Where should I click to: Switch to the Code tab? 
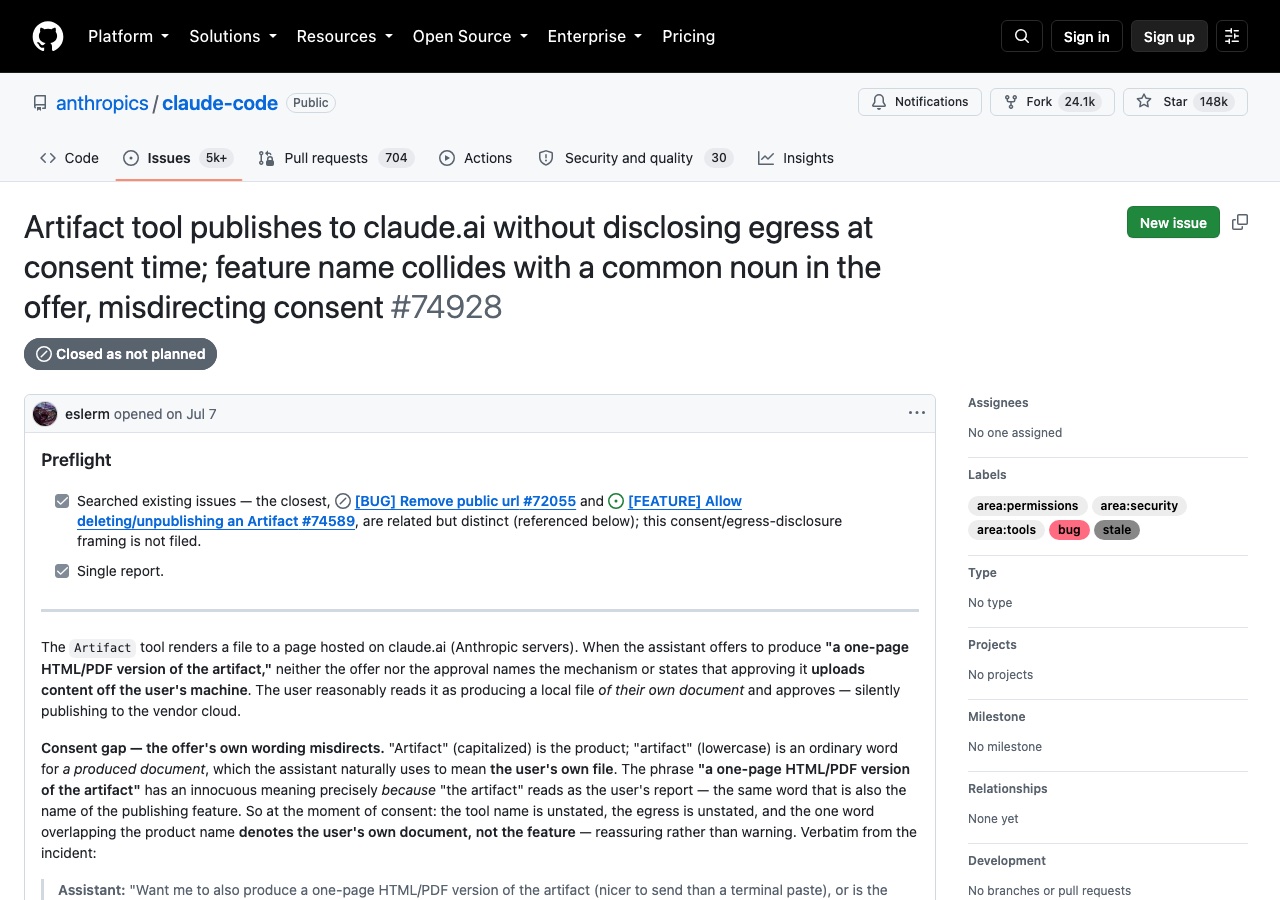69,158
